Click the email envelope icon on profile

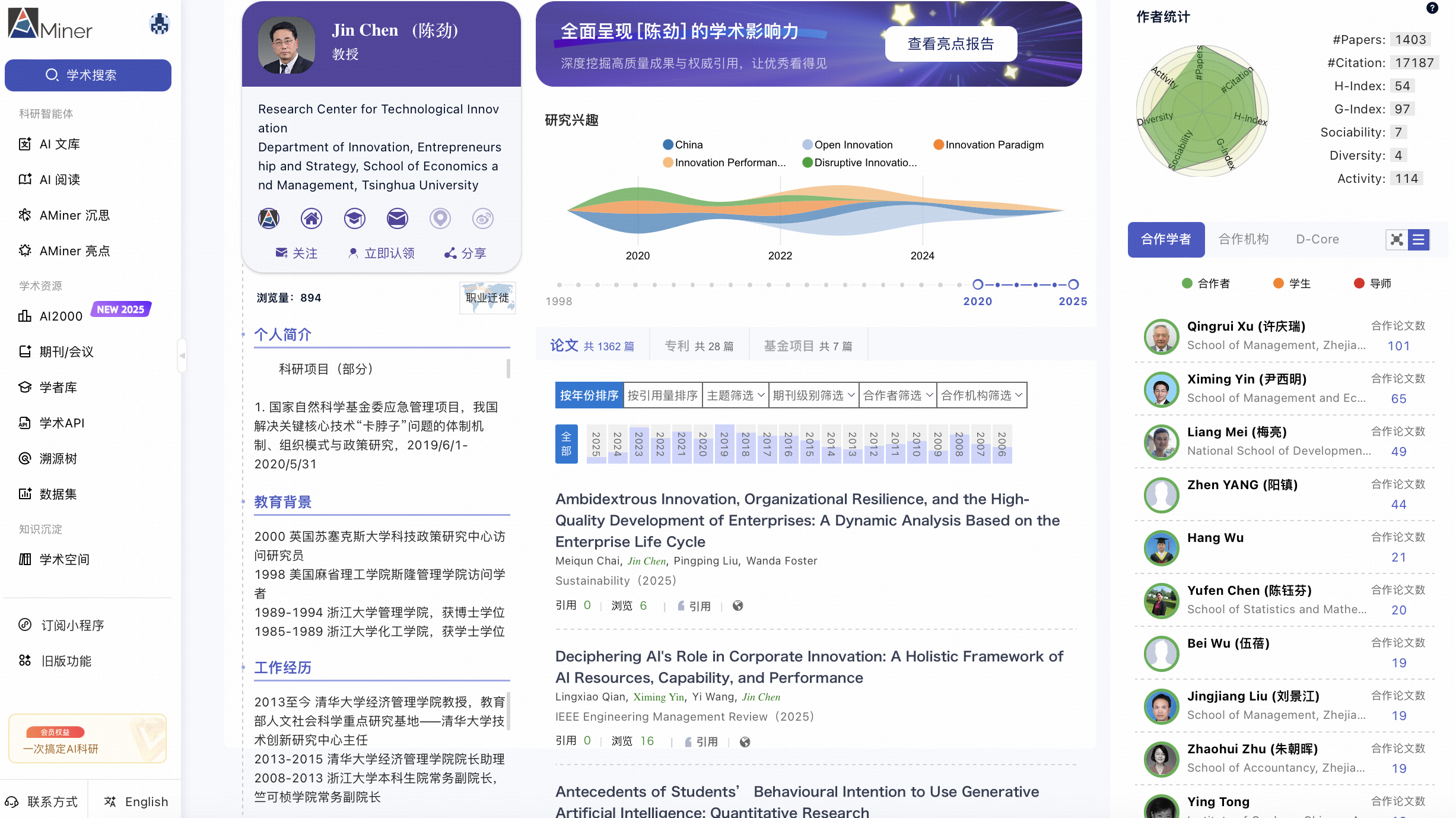[x=397, y=218]
